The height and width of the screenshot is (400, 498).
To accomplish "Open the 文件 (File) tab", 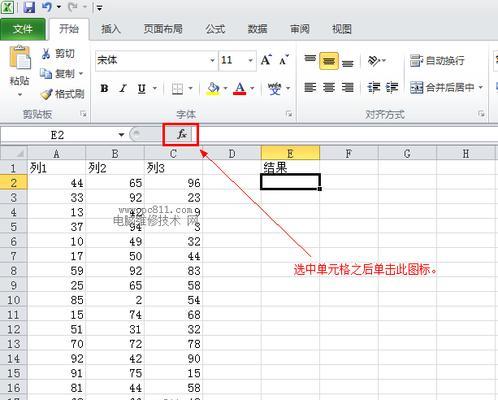I will tap(23, 29).
